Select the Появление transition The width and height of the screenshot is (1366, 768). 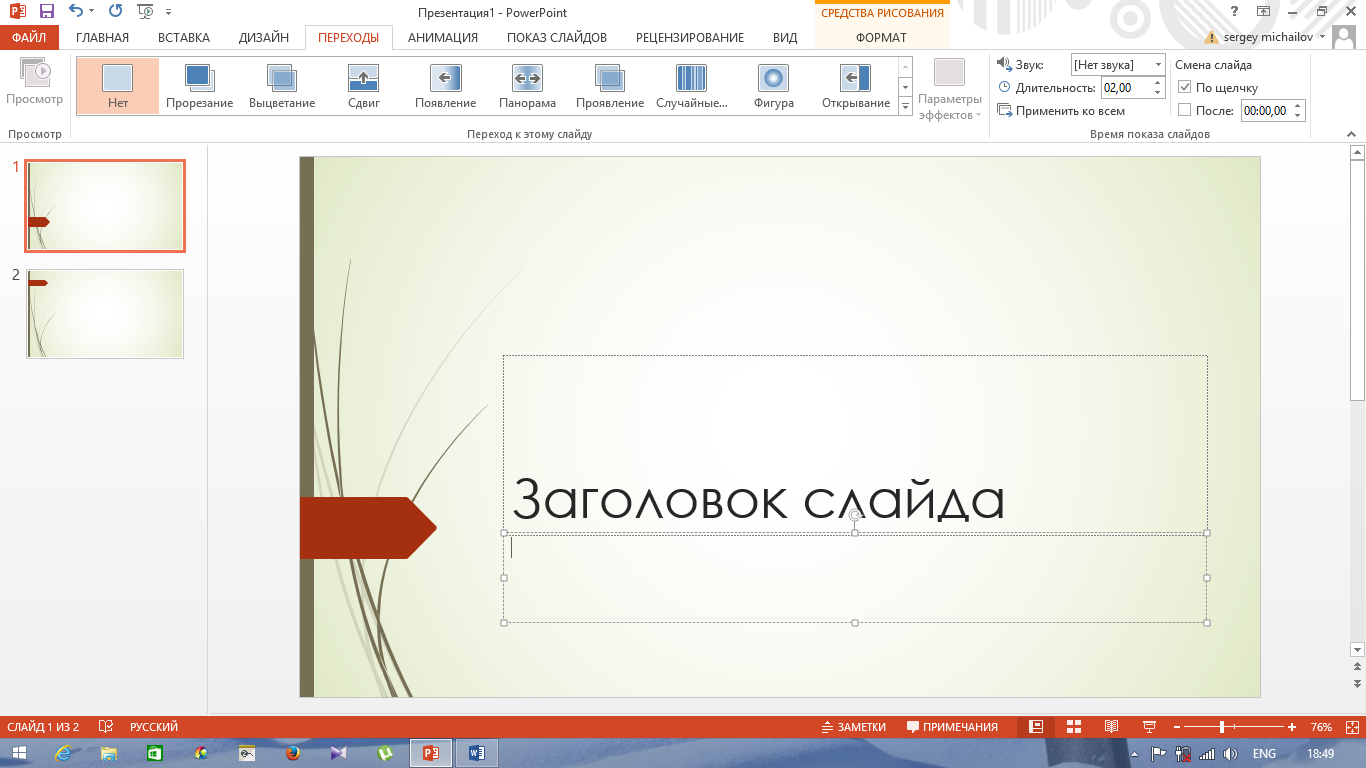tap(446, 86)
